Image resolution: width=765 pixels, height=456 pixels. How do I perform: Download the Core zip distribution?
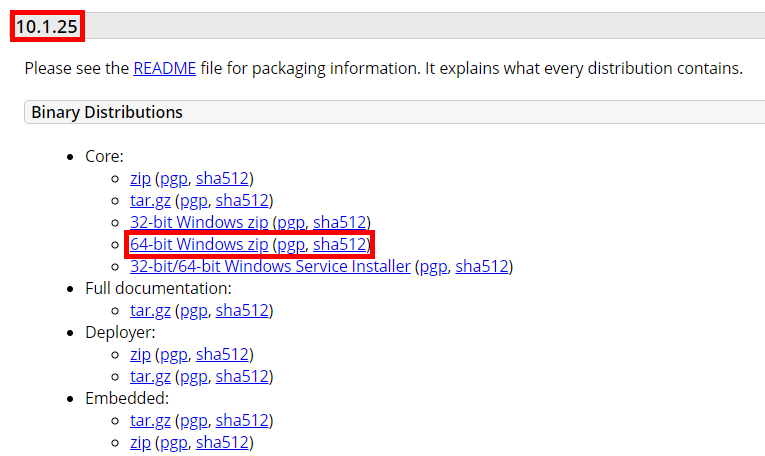click(x=140, y=178)
